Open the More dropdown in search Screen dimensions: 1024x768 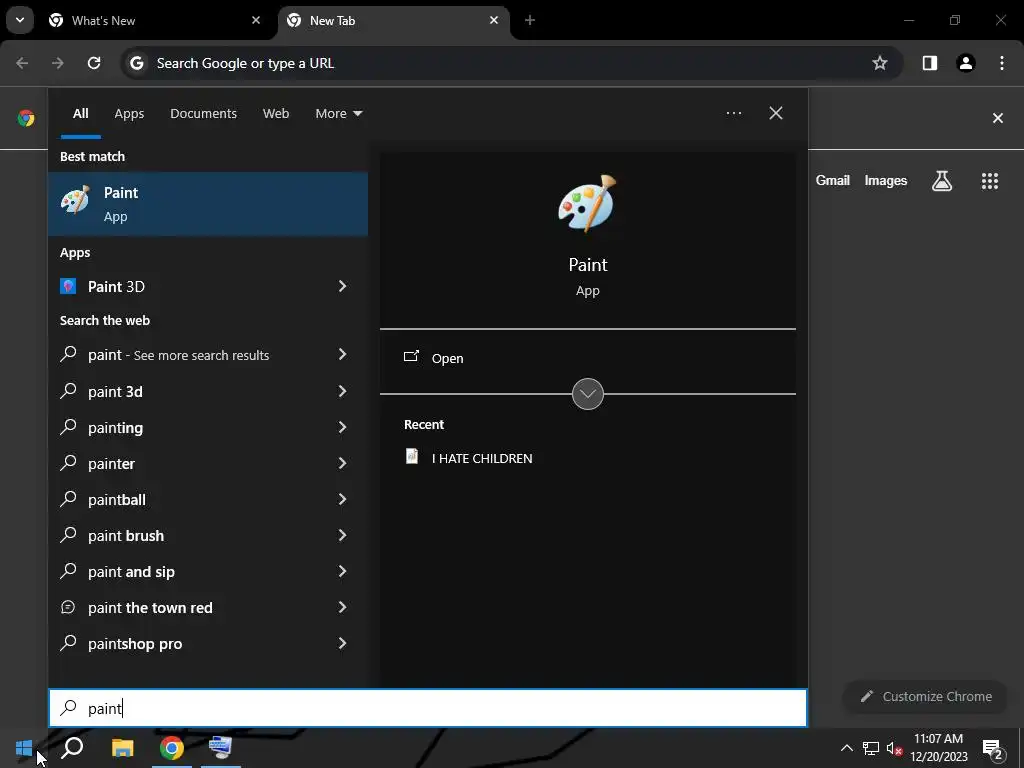(338, 114)
